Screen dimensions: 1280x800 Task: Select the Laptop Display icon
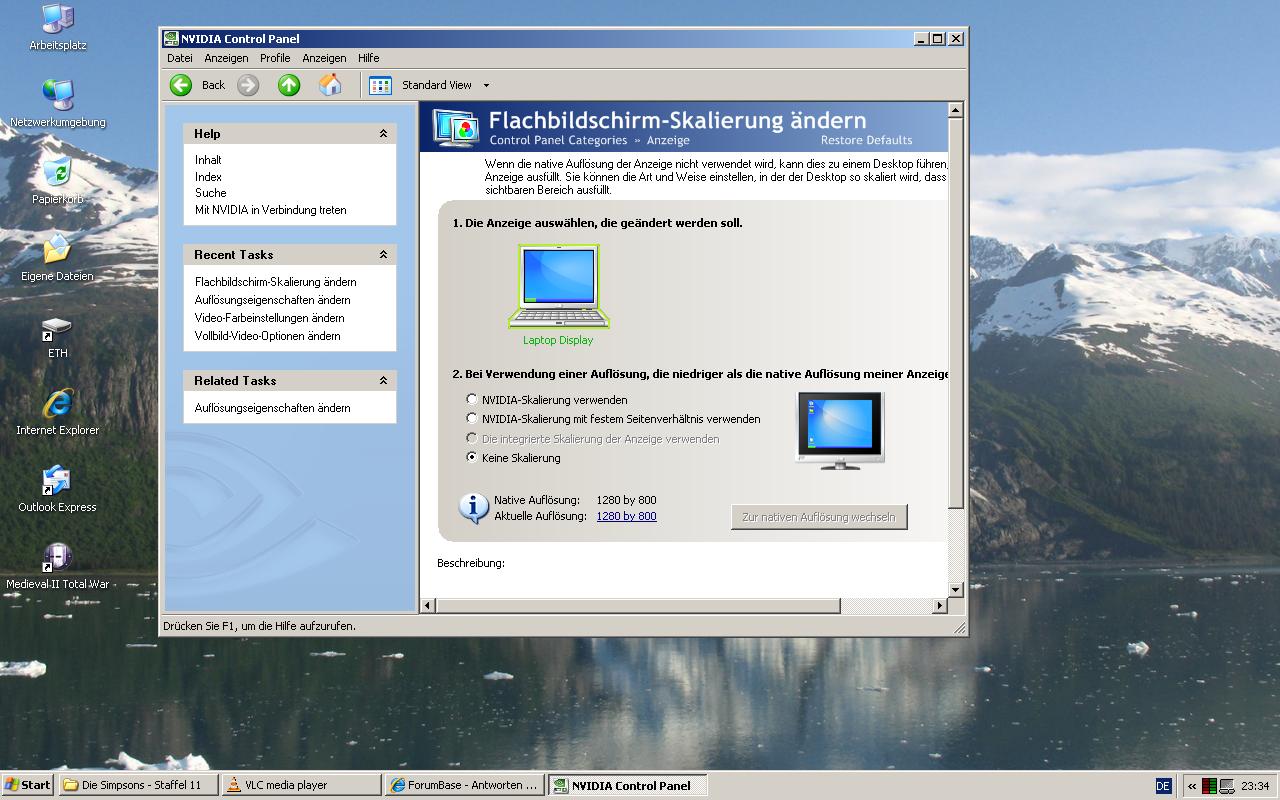pyautogui.click(x=558, y=287)
